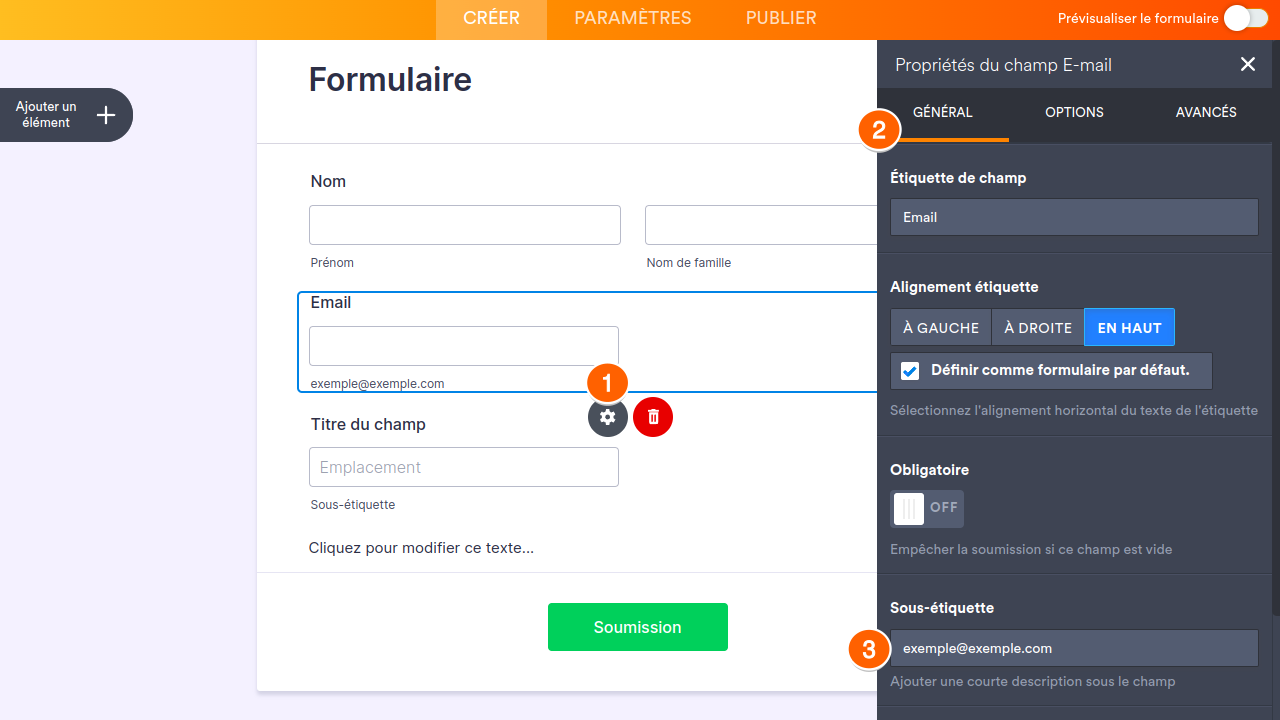
Task: Select the Général properties tab
Action: tap(942, 112)
